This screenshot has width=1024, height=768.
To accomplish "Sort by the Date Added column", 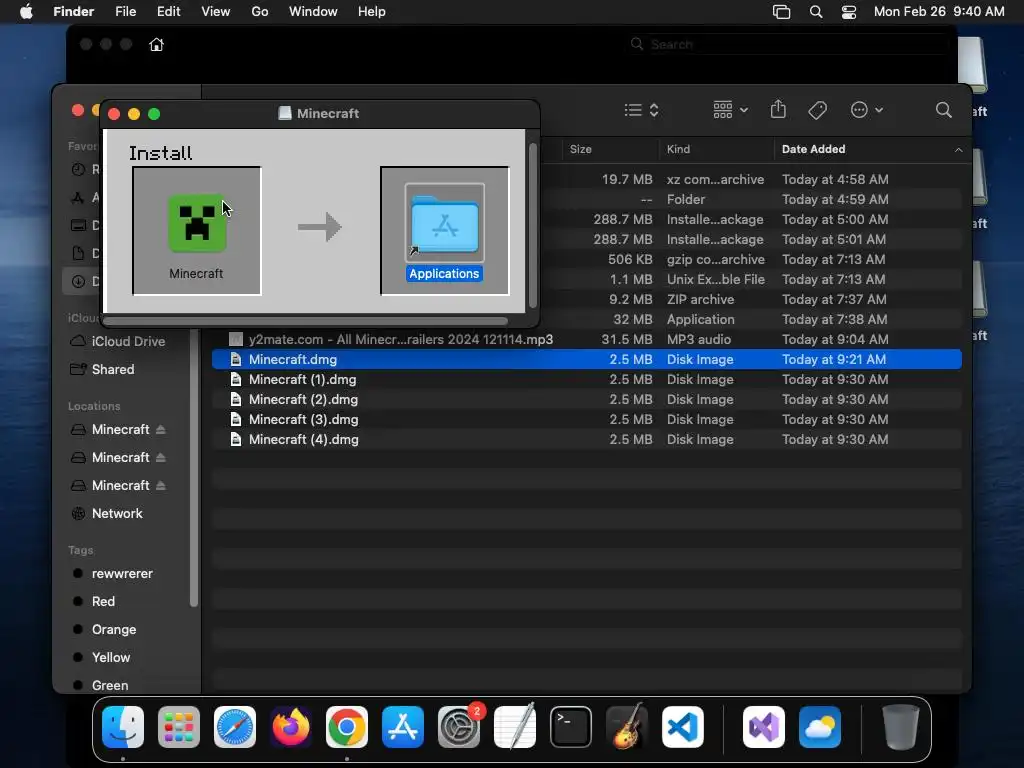I will click(x=813, y=150).
